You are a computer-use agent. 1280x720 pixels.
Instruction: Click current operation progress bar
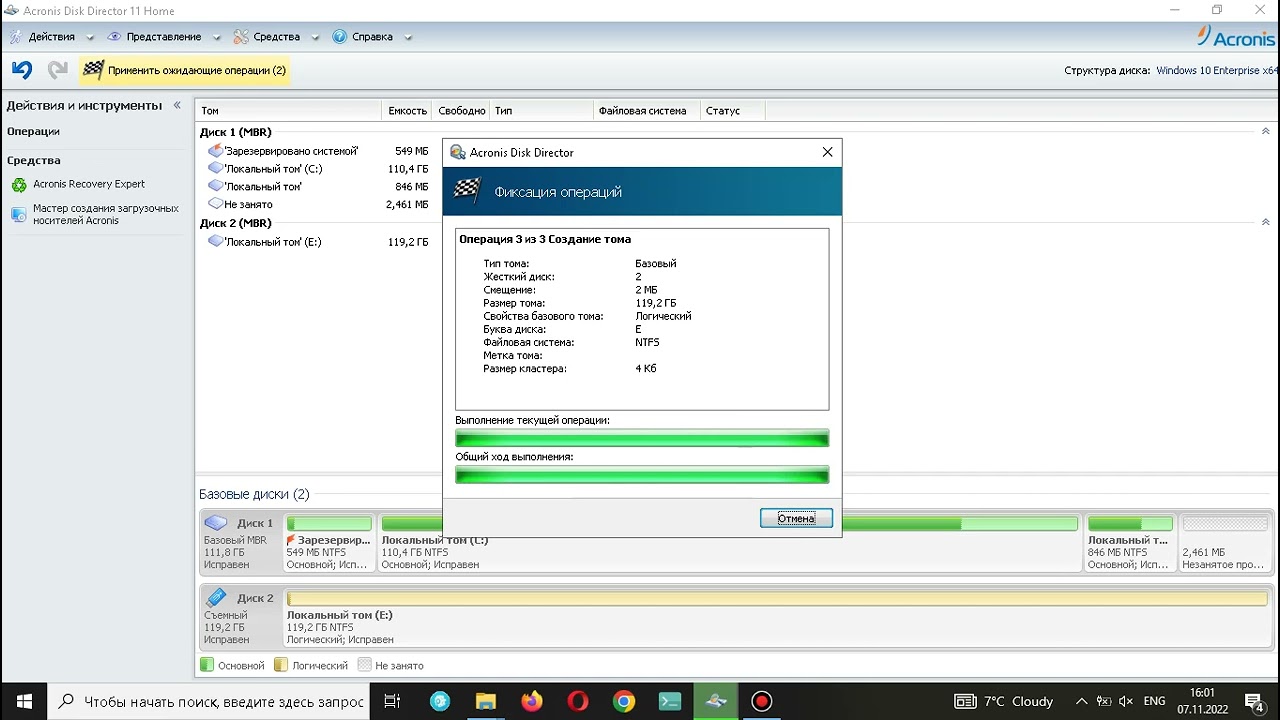click(x=642, y=438)
